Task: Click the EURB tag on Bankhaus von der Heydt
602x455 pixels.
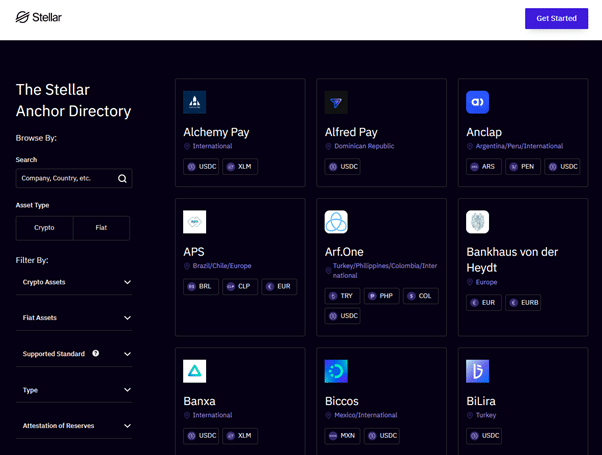Action: [523, 303]
